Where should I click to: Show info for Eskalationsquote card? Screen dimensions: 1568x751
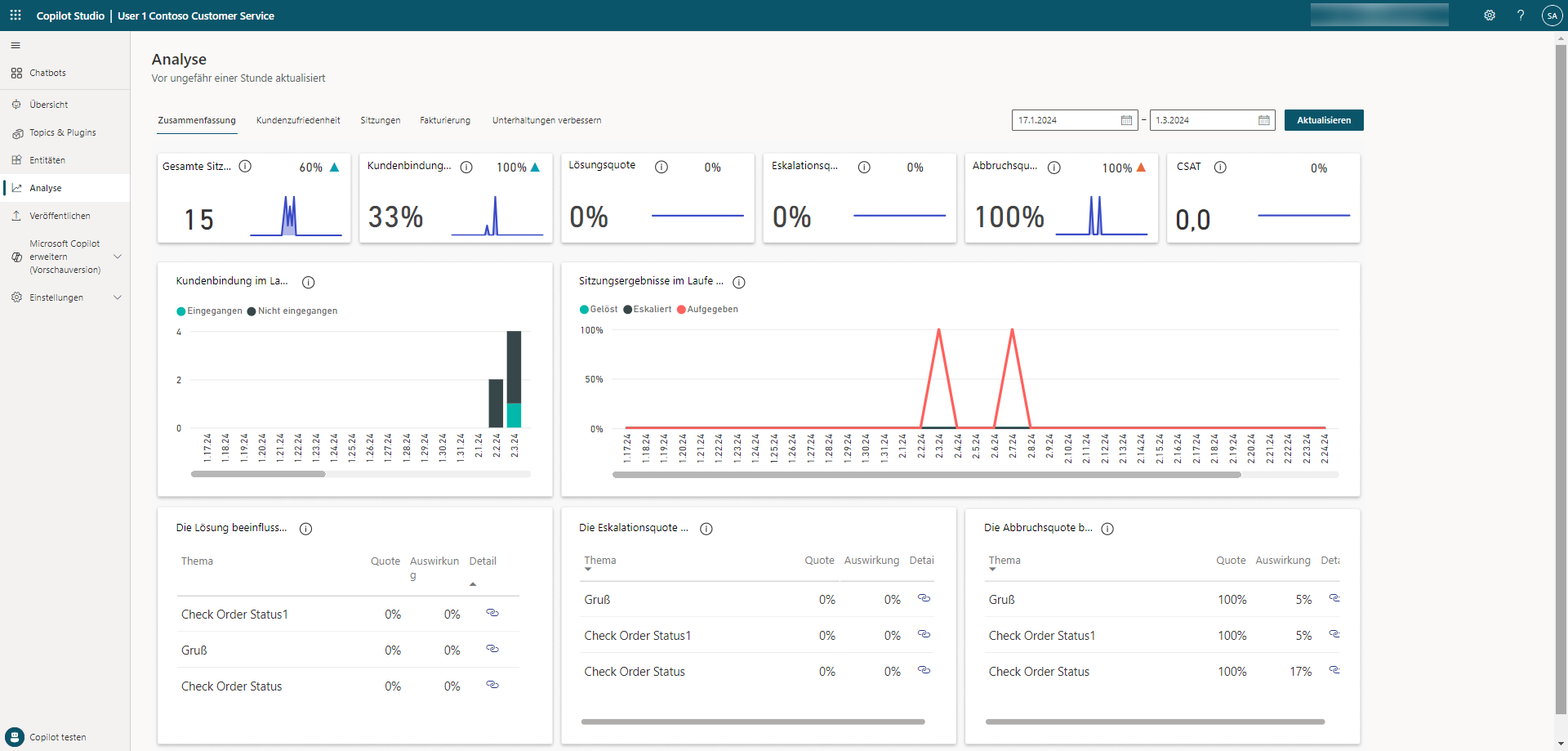pos(864,167)
